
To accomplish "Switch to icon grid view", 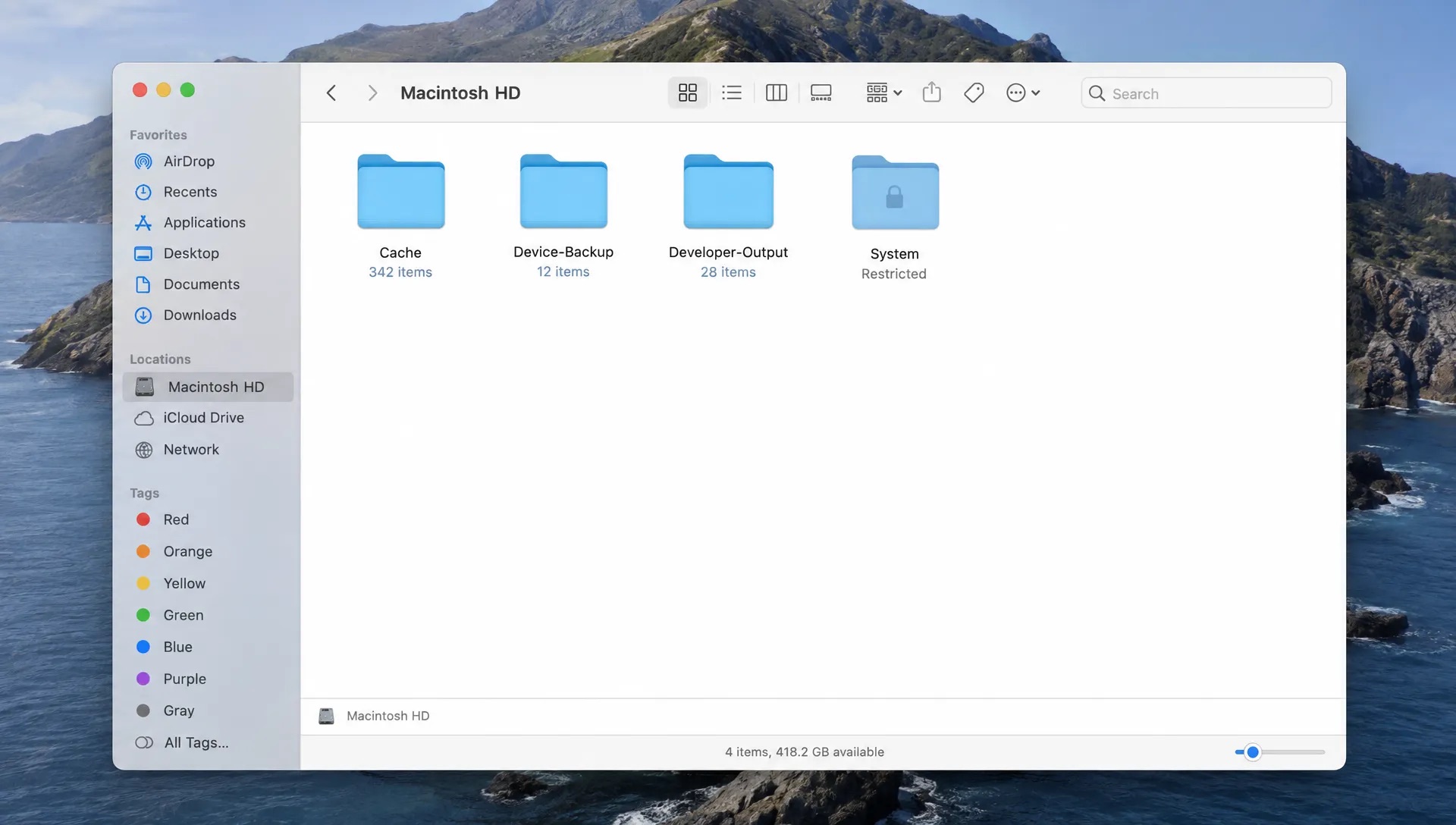I will click(688, 93).
